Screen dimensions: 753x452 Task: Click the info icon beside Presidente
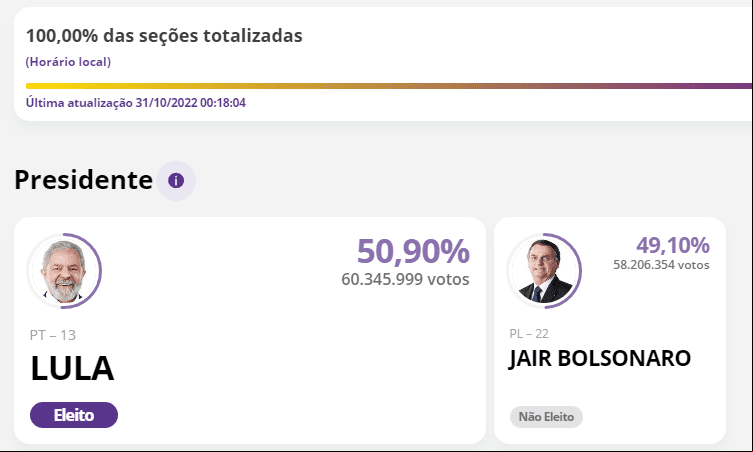[176, 181]
